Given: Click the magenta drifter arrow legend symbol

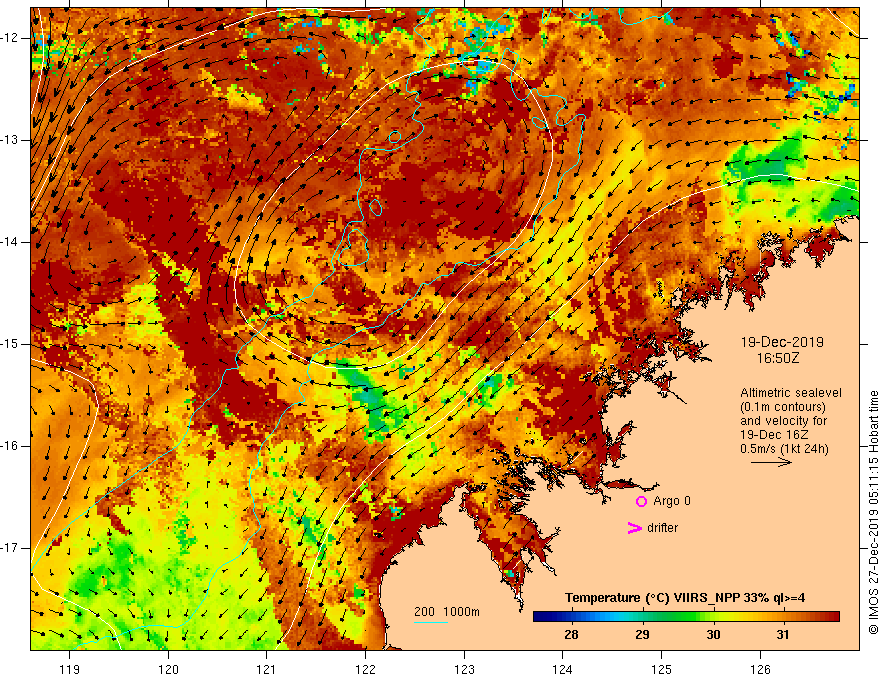Looking at the screenshot, I should click(635, 528).
